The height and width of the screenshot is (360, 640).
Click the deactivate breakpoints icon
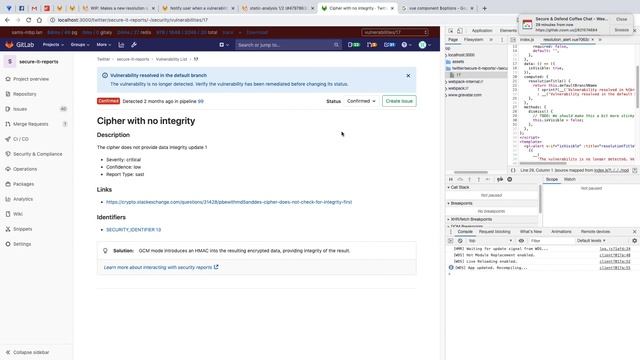pos(500,179)
